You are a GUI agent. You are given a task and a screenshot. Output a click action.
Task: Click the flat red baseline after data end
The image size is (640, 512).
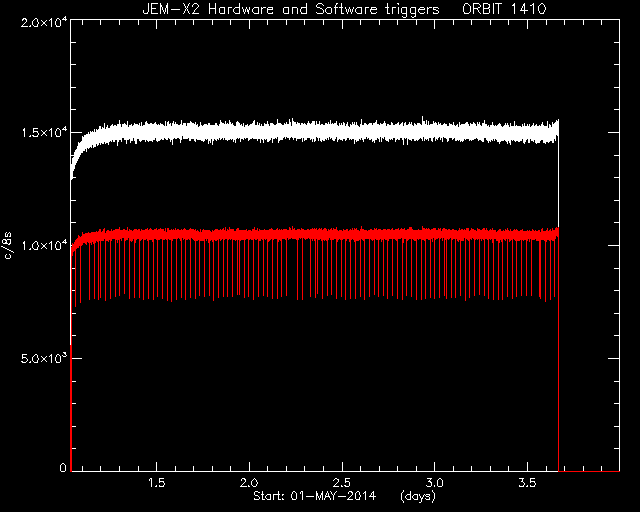tap(589, 471)
